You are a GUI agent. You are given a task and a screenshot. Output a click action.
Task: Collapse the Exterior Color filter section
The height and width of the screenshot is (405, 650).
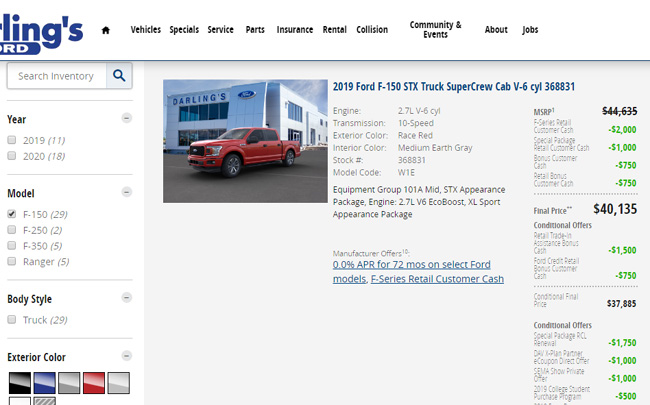127,356
